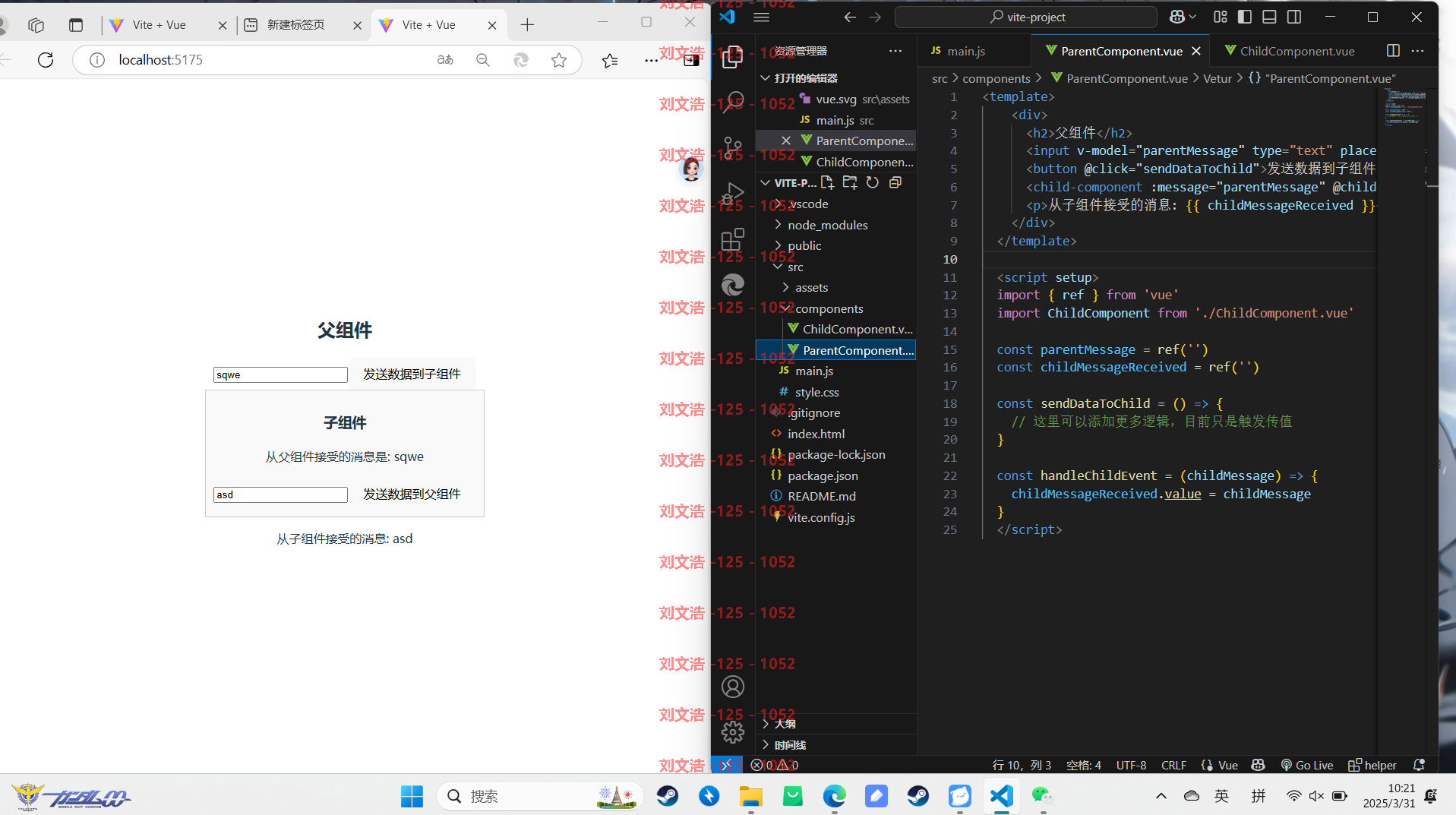Open vite.config.js in the file tree
Viewport: 1456px width, 815px height.
[x=835, y=518]
